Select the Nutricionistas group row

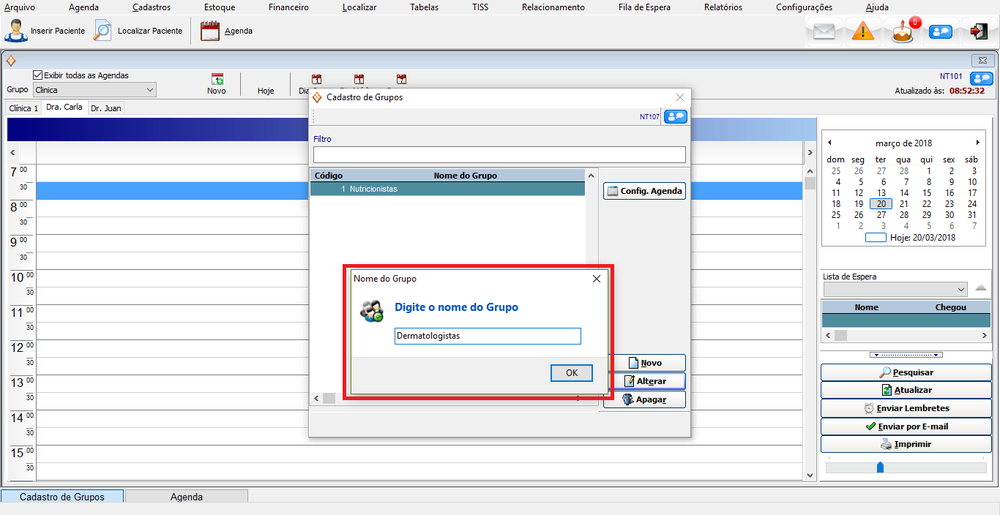448,189
